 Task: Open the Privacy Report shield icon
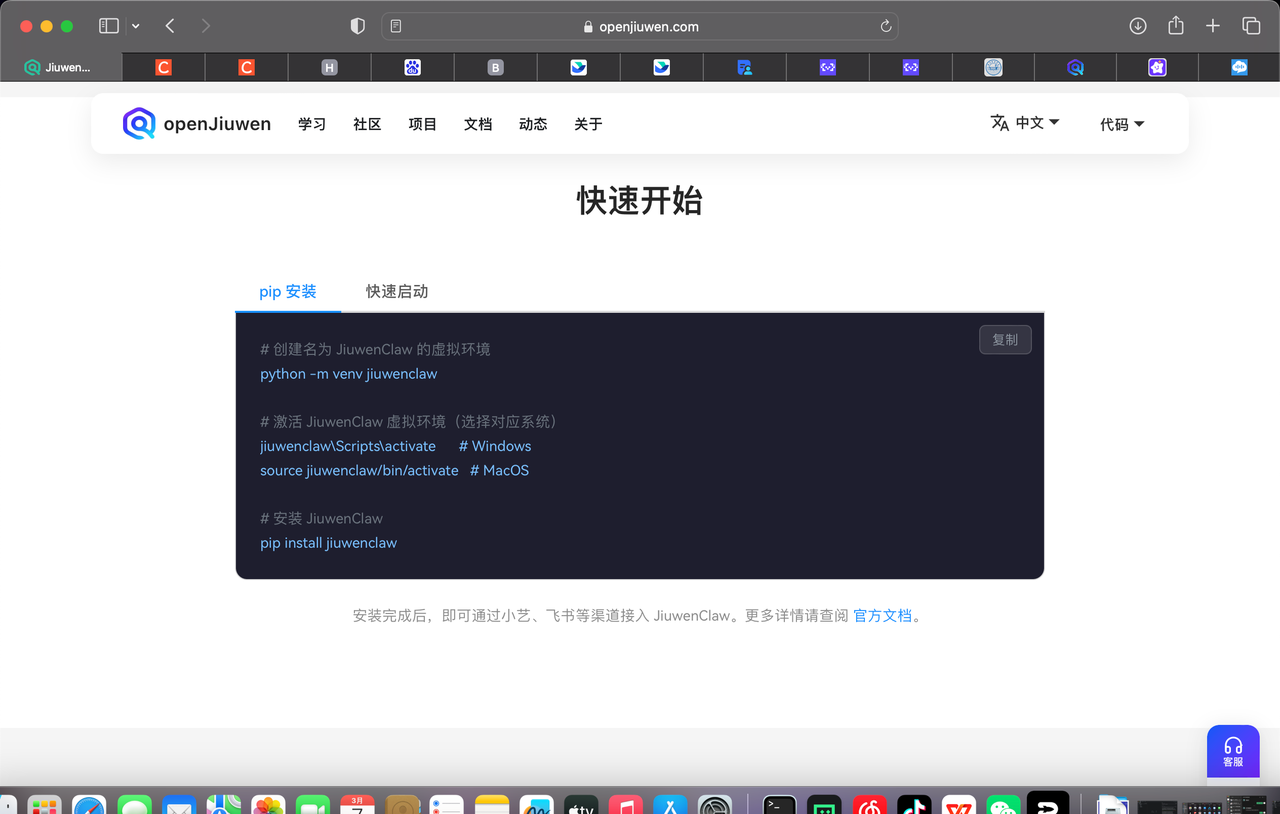(357, 26)
